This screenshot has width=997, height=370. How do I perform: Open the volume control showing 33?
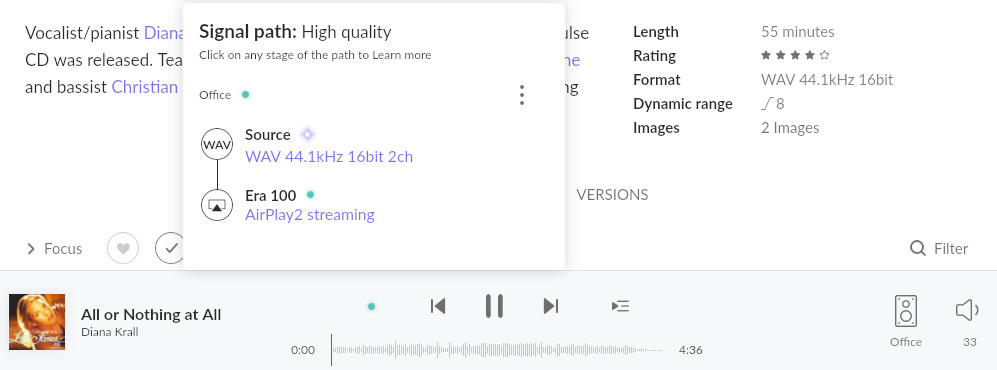click(x=967, y=310)
